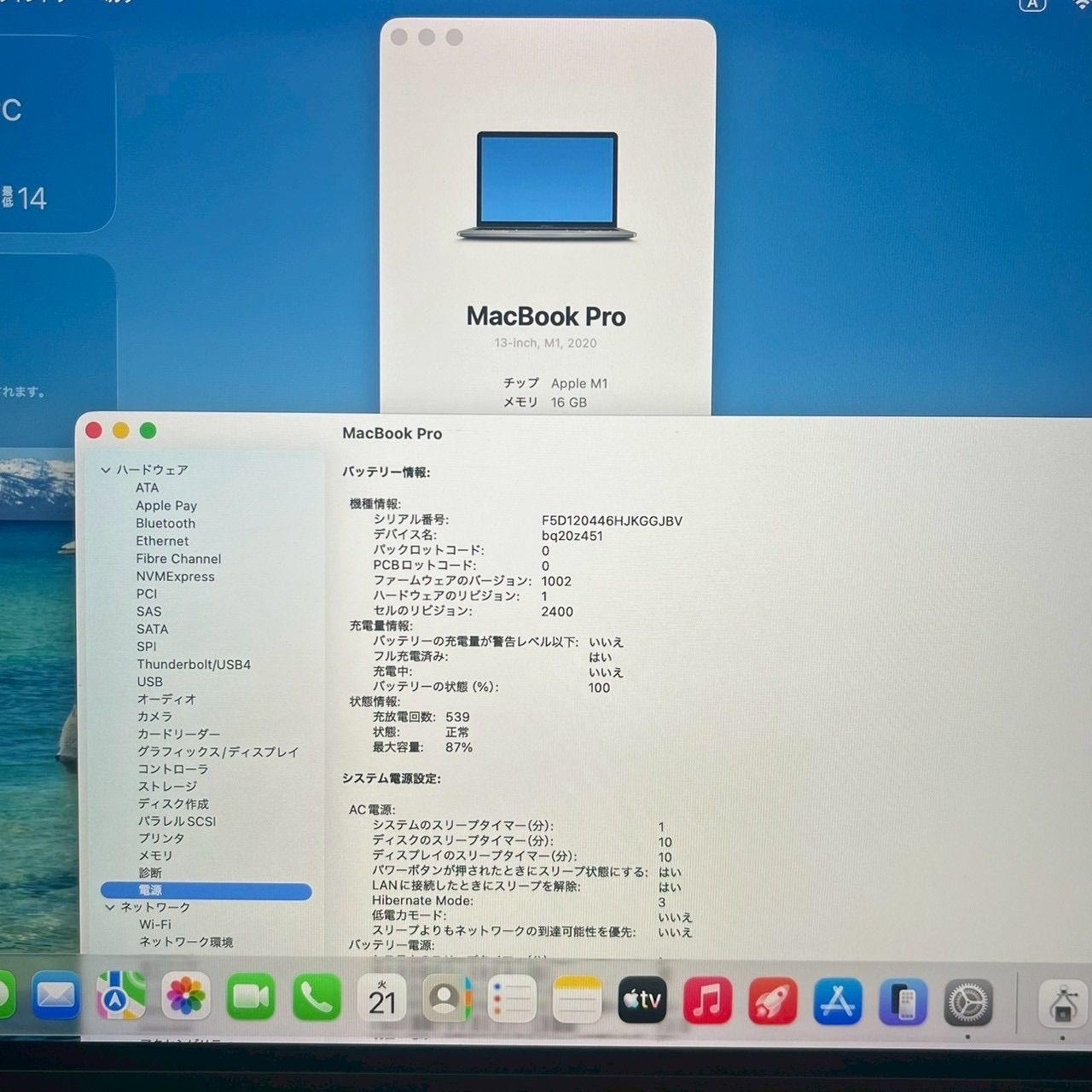This screenshot has width=1092, height=1092.
Task: Select カードリーダー in the sidebar
Action: 178,734
